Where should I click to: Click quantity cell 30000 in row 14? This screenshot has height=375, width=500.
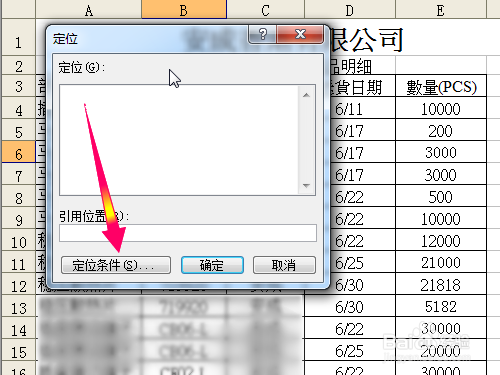pyautogui.click(x=441, y=328)
